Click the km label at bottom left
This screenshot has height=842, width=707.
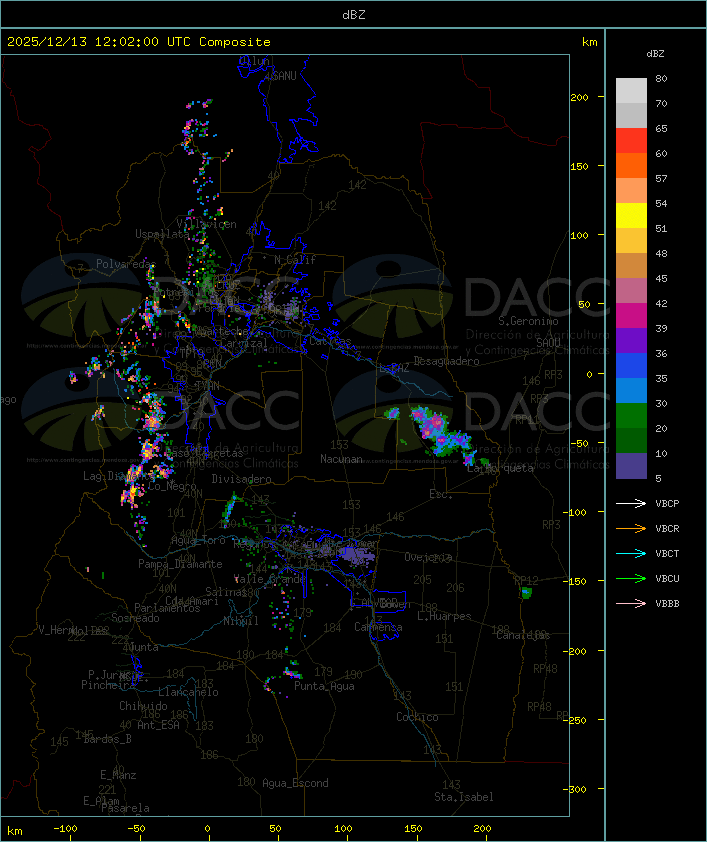pyautogui.click(x=14, y=831)
